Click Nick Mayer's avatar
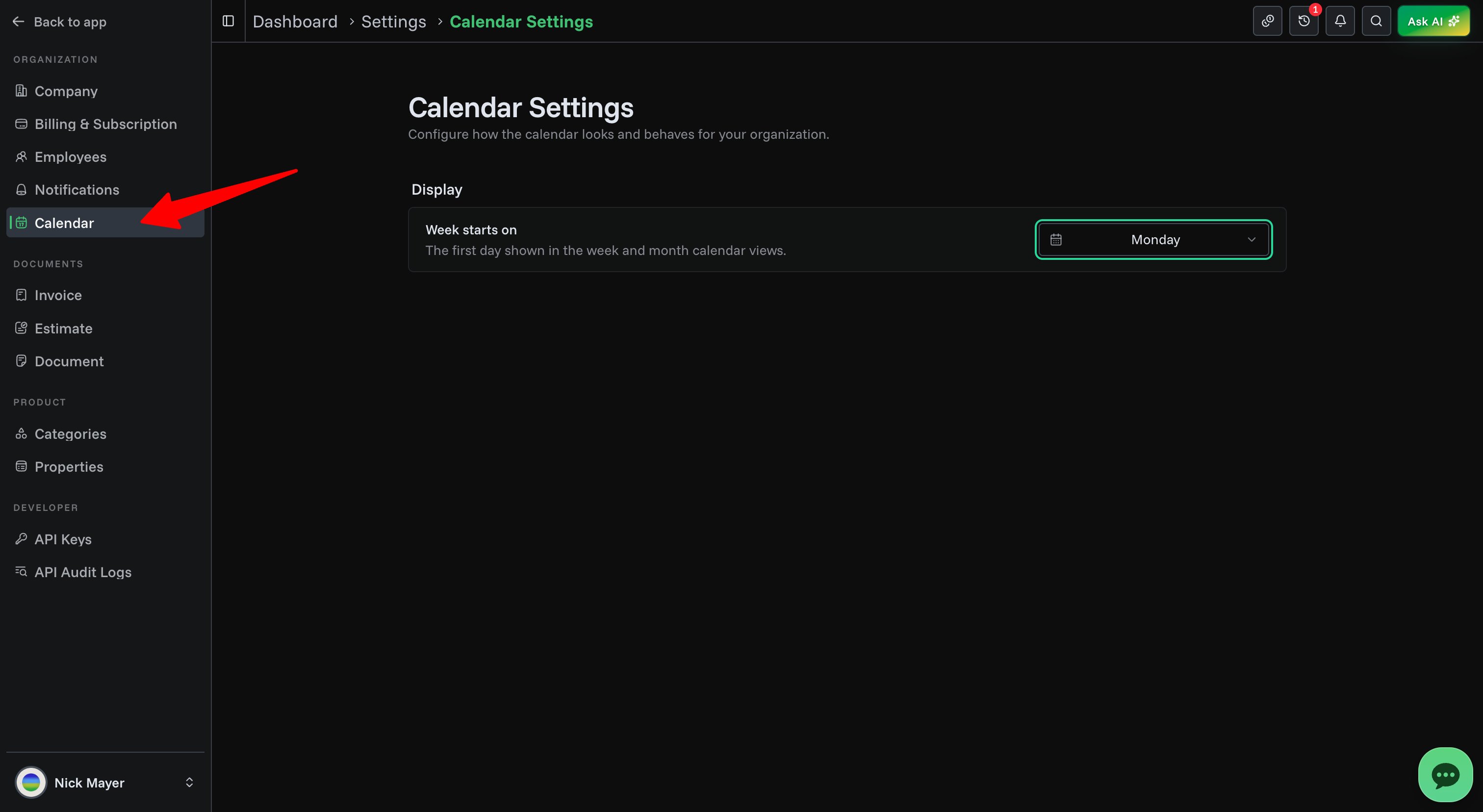This screenshot has width=1483, height=812. (30, 782)
